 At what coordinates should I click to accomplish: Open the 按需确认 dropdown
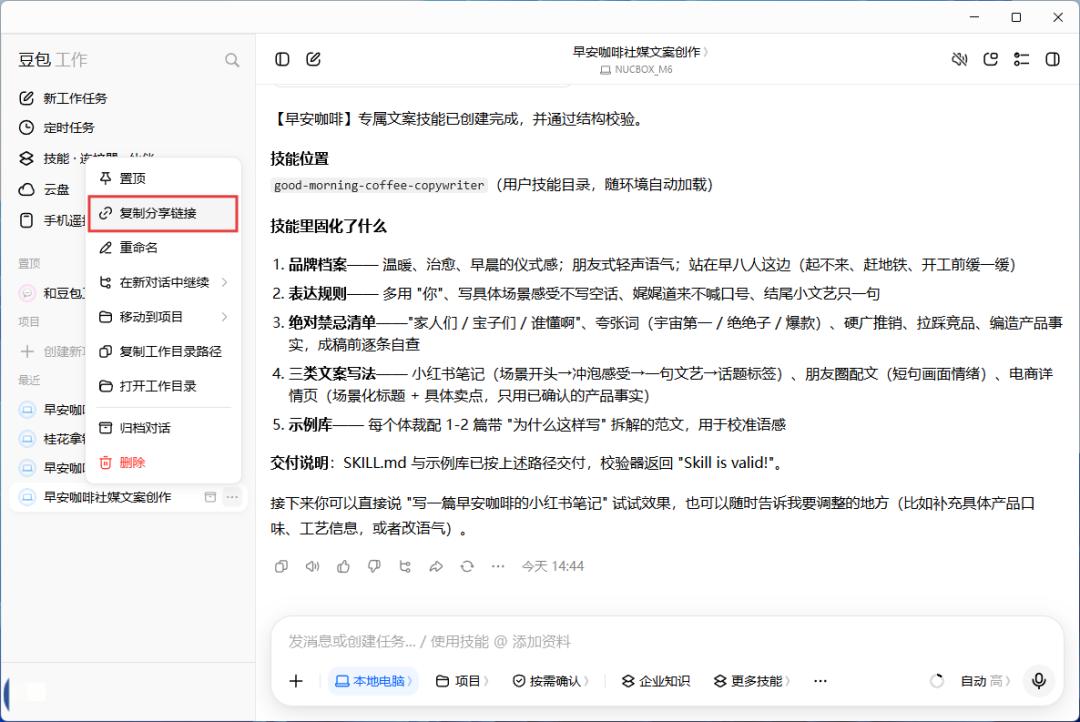point(551,681)
